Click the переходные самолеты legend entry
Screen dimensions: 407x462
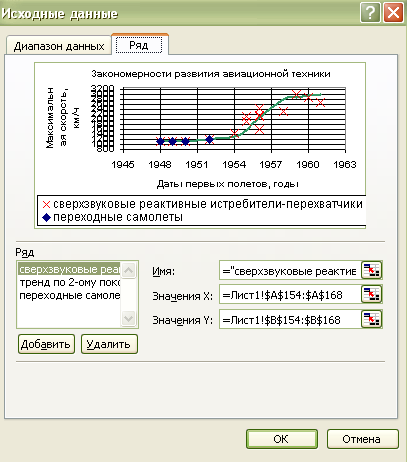tap(112, 217)
